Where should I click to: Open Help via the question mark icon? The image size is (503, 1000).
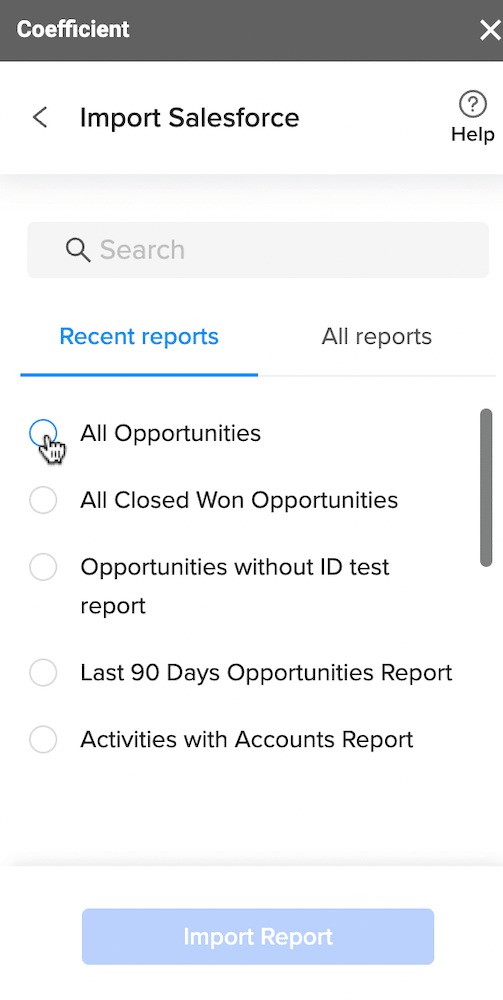pos(472,104)
